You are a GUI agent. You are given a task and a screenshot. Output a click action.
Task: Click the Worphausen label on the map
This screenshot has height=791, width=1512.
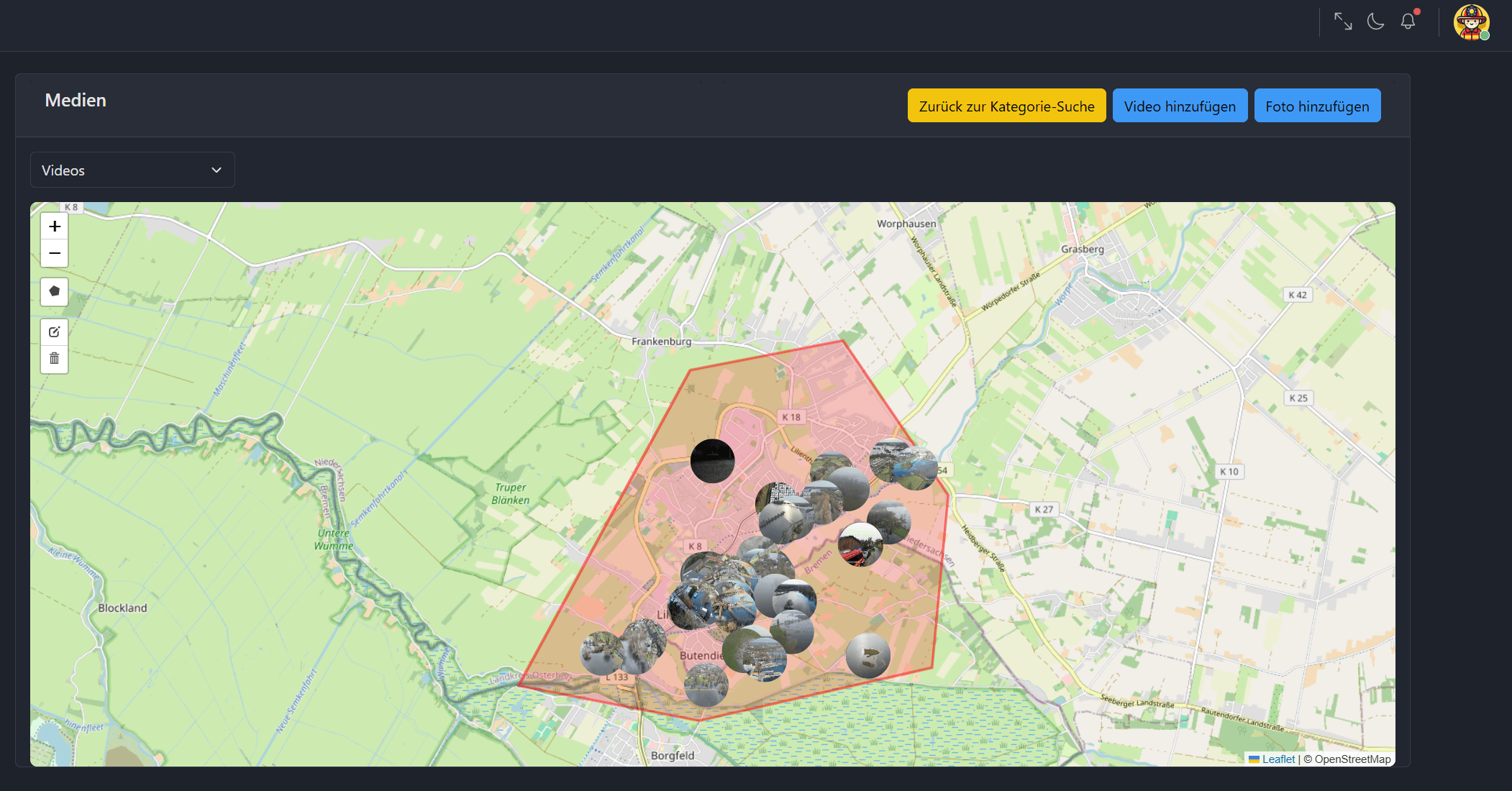point(906,224)
